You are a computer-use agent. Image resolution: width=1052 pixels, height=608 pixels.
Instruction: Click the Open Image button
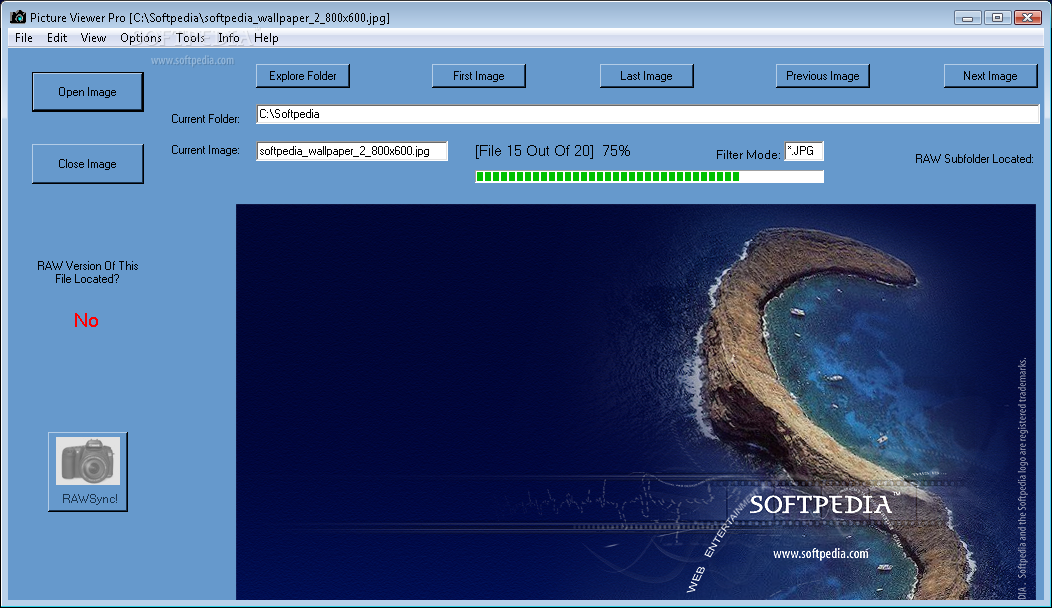pos(87,92)
